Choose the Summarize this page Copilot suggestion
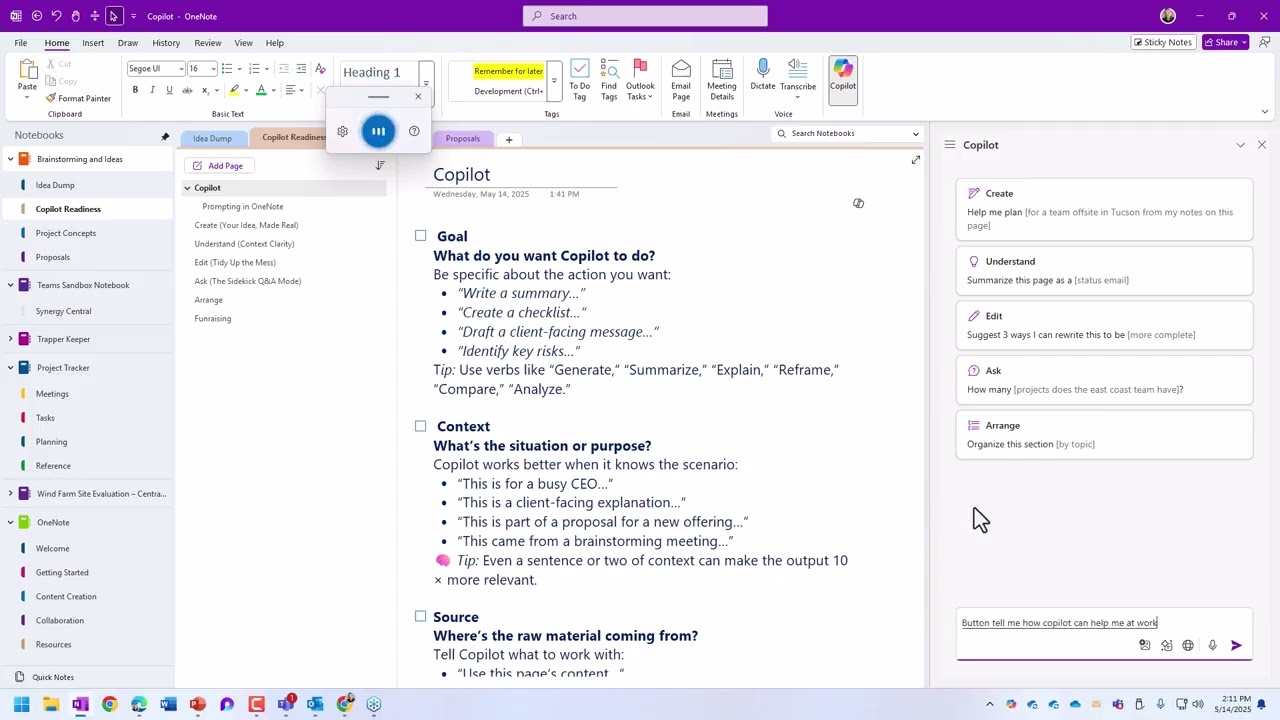 [1104, 270]
